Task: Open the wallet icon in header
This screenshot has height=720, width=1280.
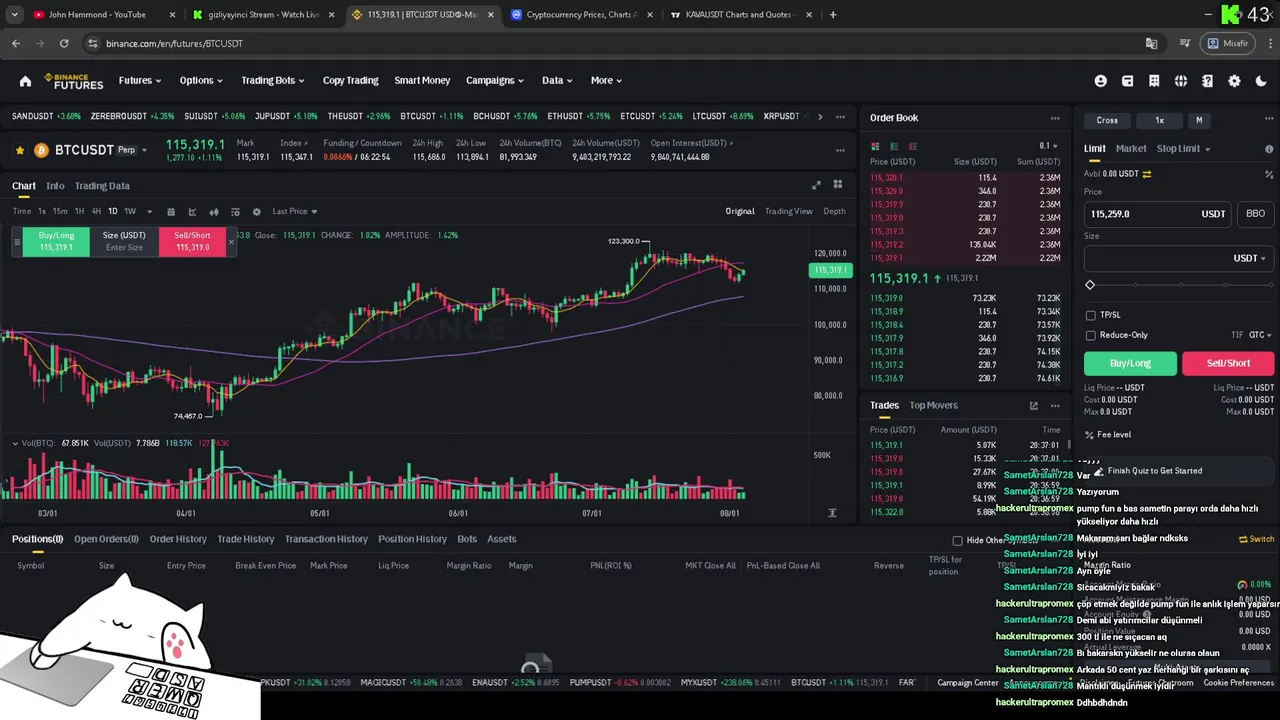Action: pyautogui.click(x=1127, y=81)
